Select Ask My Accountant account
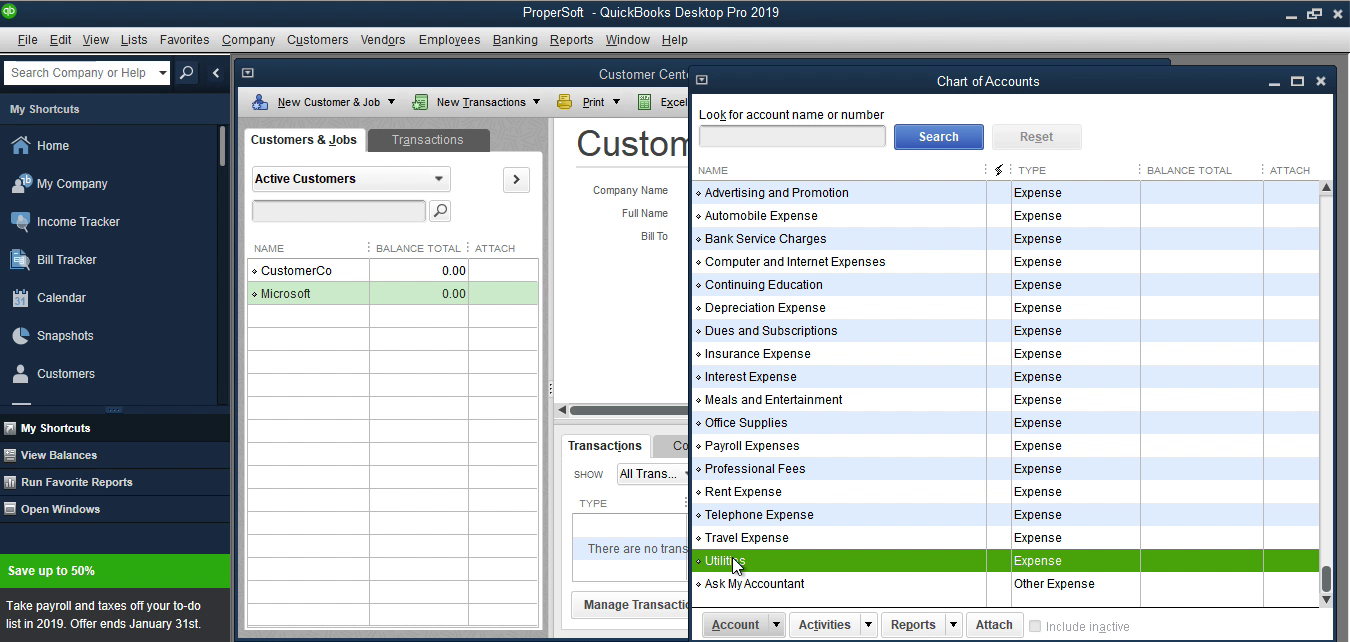Viewport: 1350px width, 642px height. 1005,584
